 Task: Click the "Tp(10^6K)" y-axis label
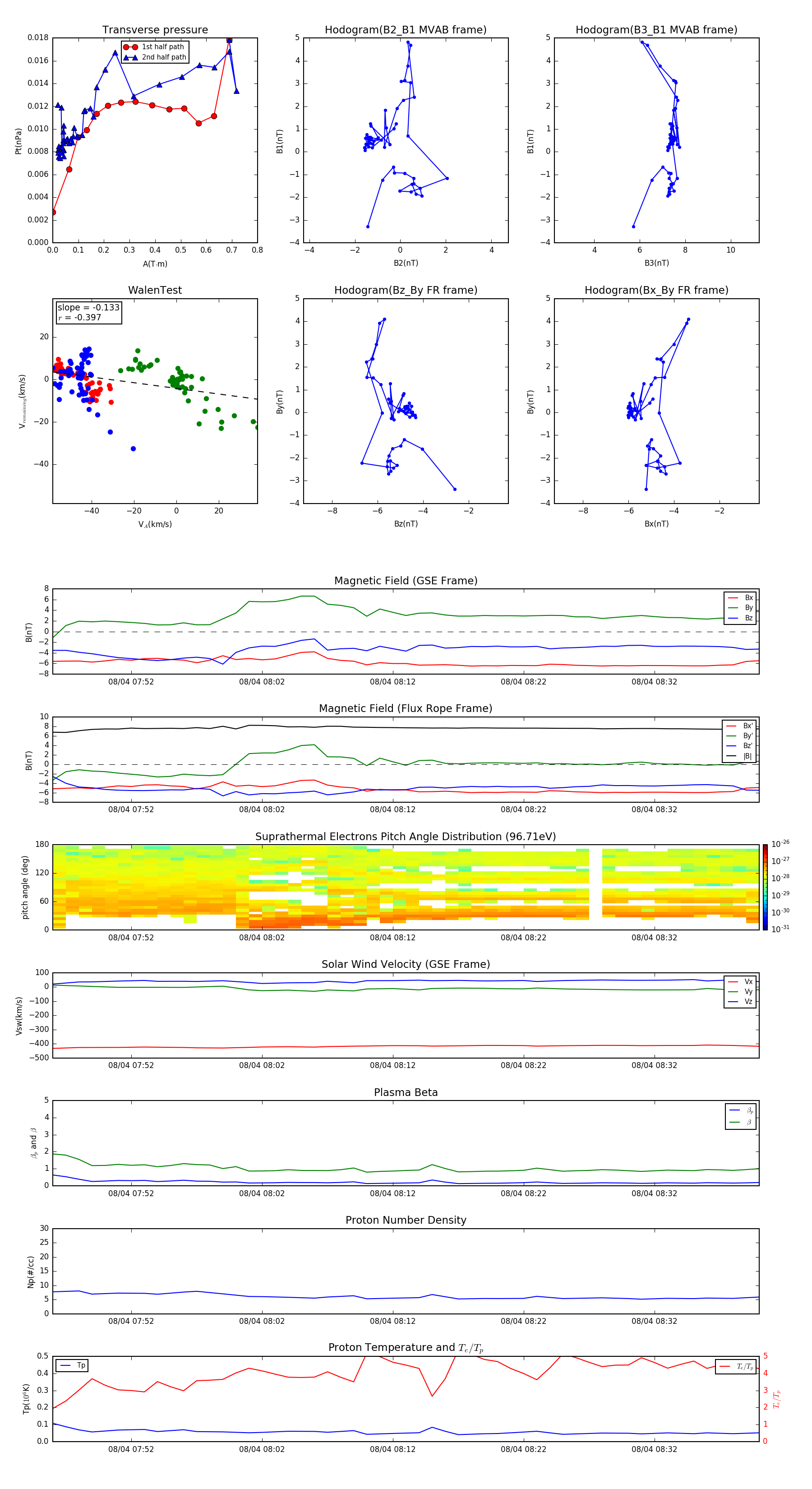pyautogui.click(x=26, y=1399)
